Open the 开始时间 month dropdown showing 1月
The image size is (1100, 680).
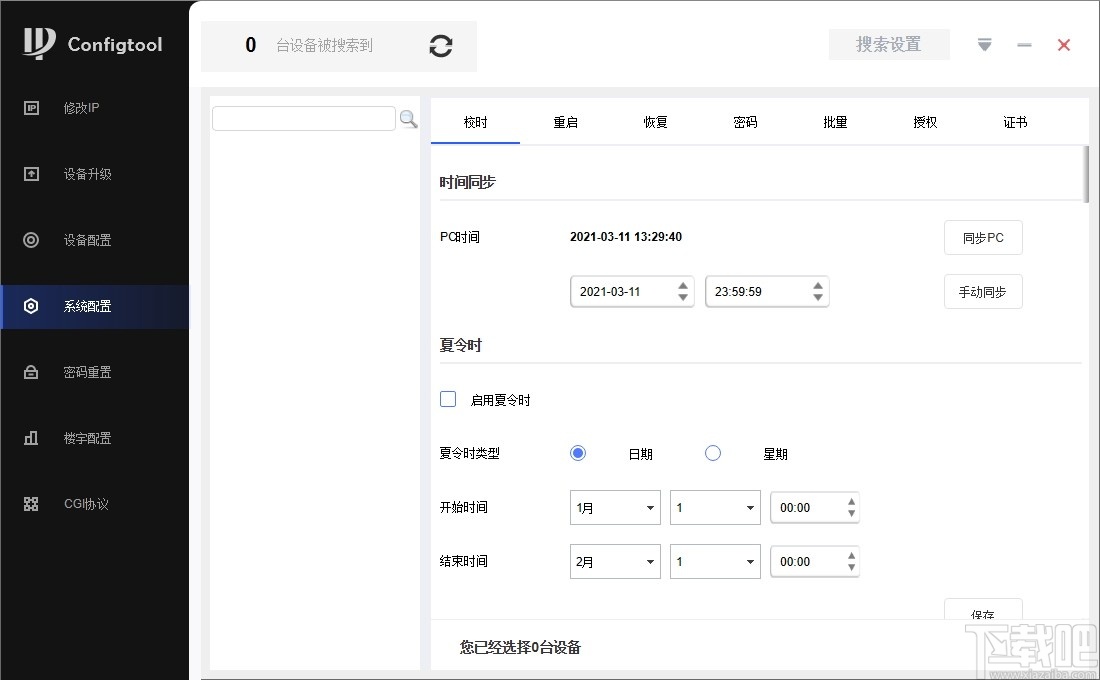[x=614, y=507]
